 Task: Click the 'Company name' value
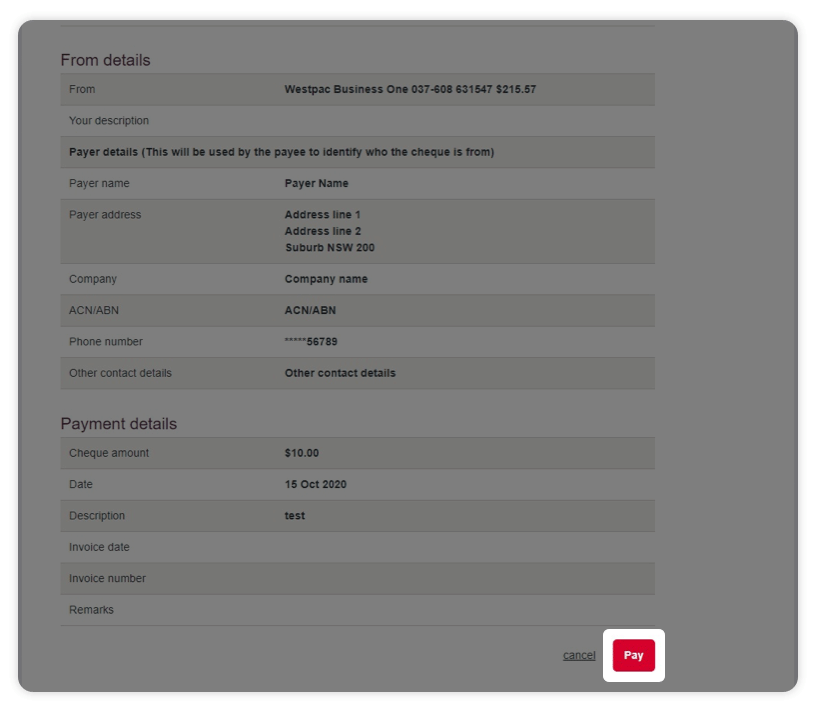[326, 279]
